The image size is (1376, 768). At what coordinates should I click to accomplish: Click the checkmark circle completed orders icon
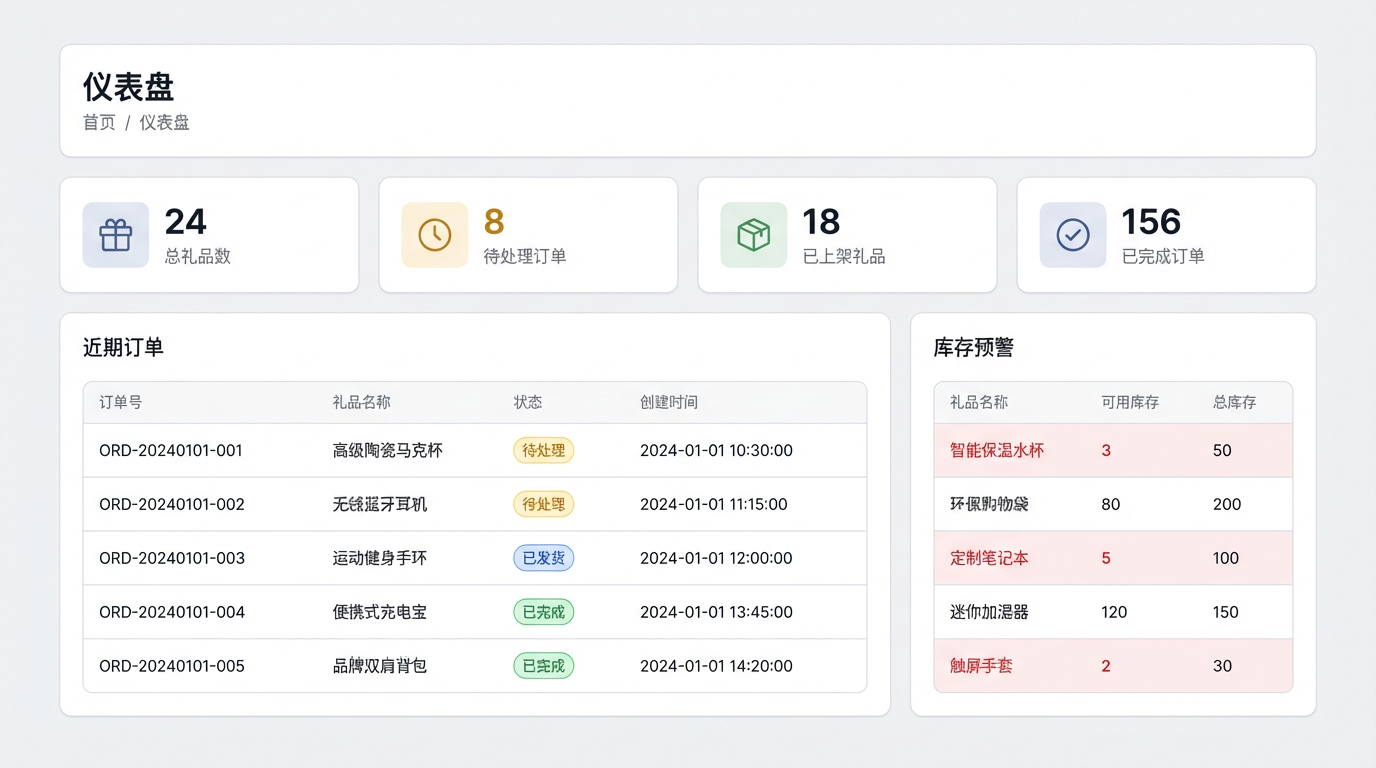coord(1072,235)
